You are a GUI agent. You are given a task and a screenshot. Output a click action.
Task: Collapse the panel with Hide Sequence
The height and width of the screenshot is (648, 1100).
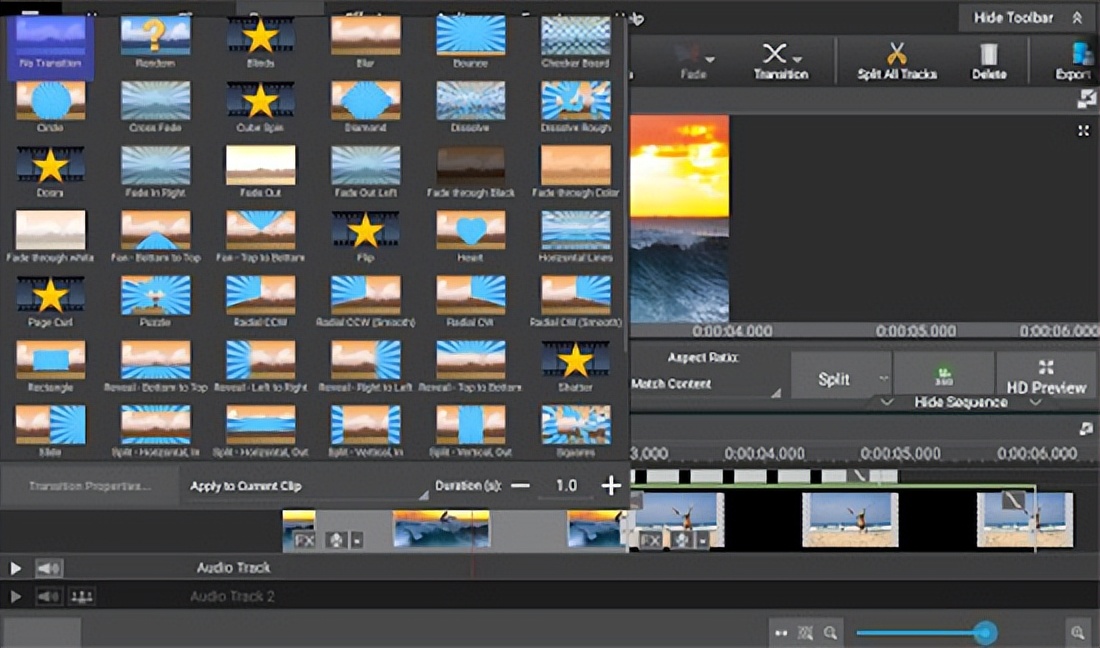pyautogui.click(x=960, y=402)
